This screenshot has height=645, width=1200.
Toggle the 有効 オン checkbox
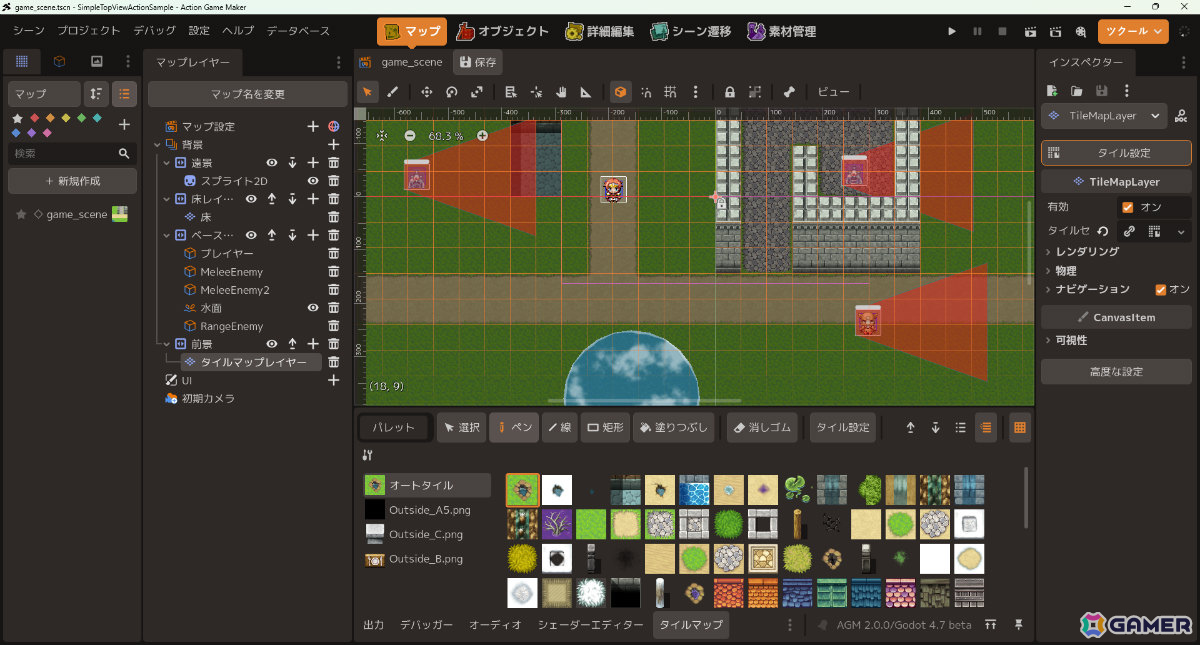[1128, 207]
